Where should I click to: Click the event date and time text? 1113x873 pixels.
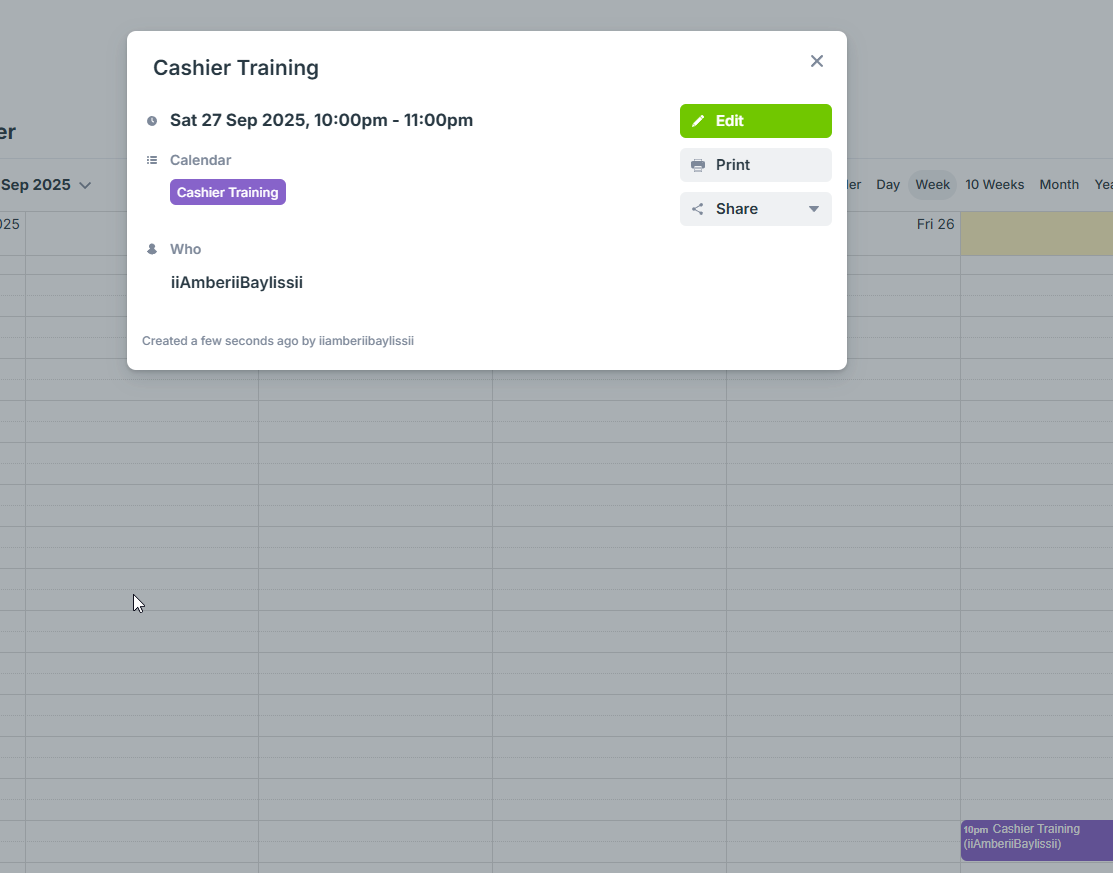pos(321,121)
